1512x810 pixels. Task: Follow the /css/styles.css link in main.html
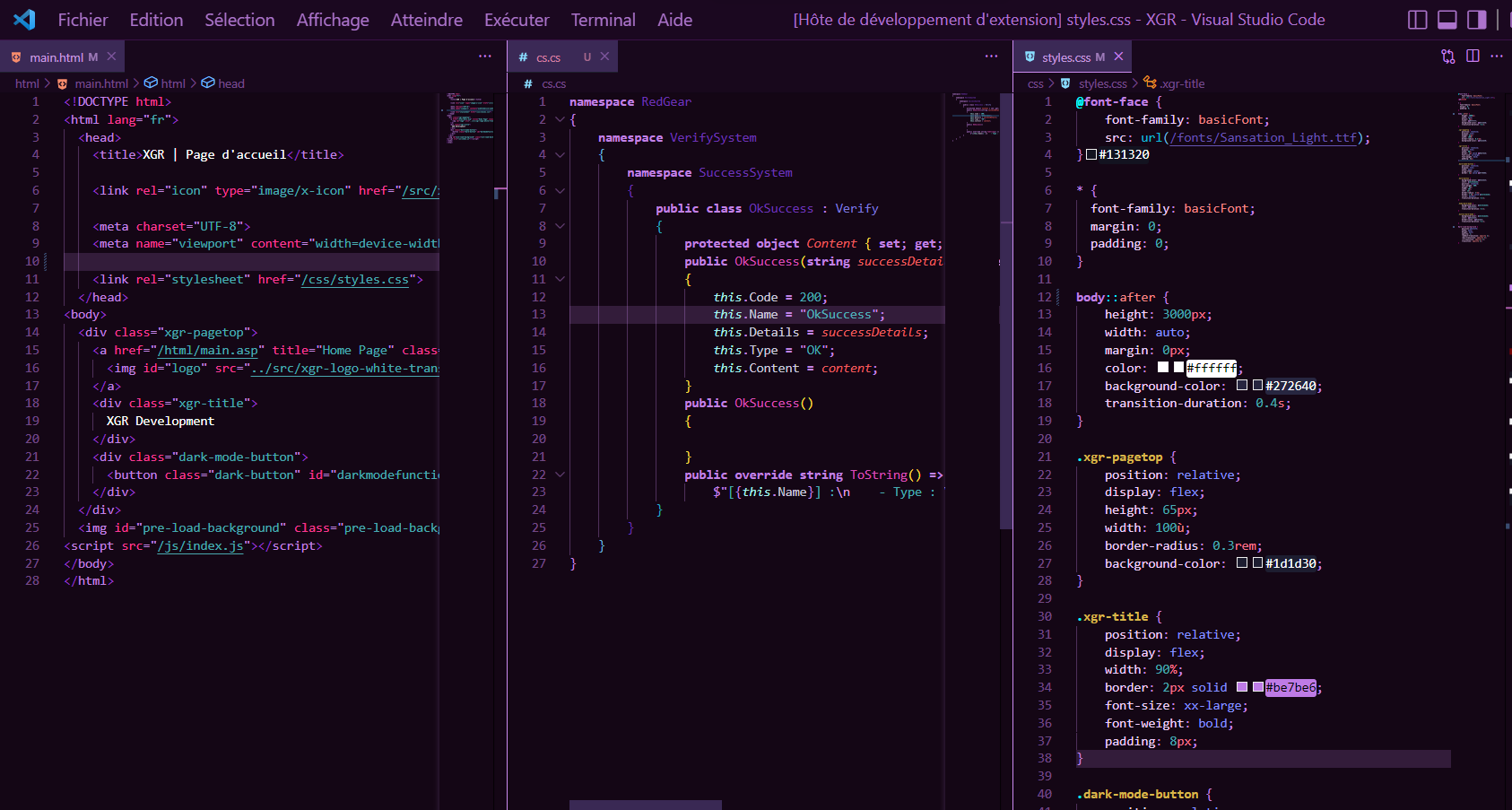[355, 279]
